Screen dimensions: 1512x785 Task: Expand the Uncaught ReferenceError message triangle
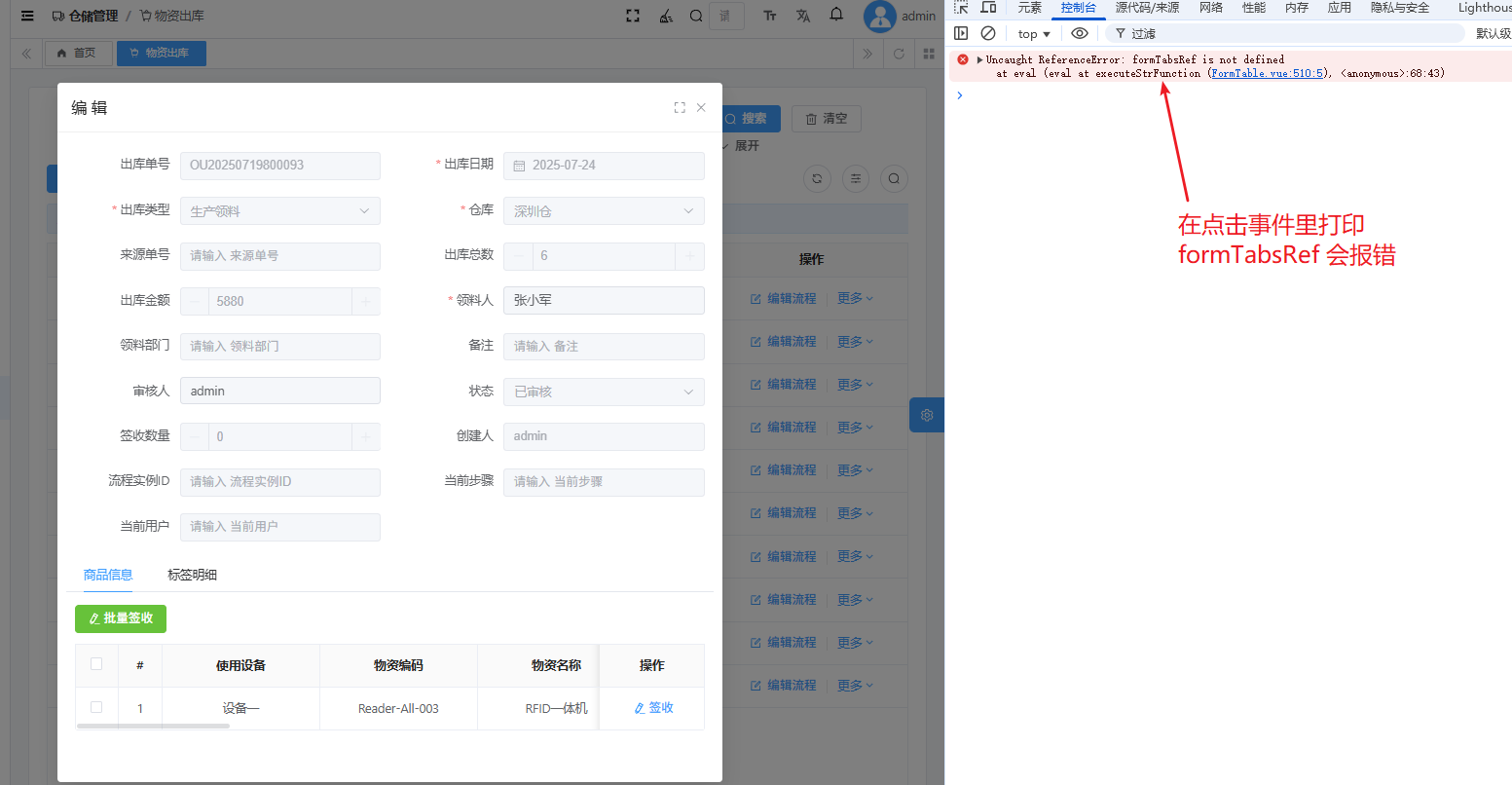click(979, 59)
